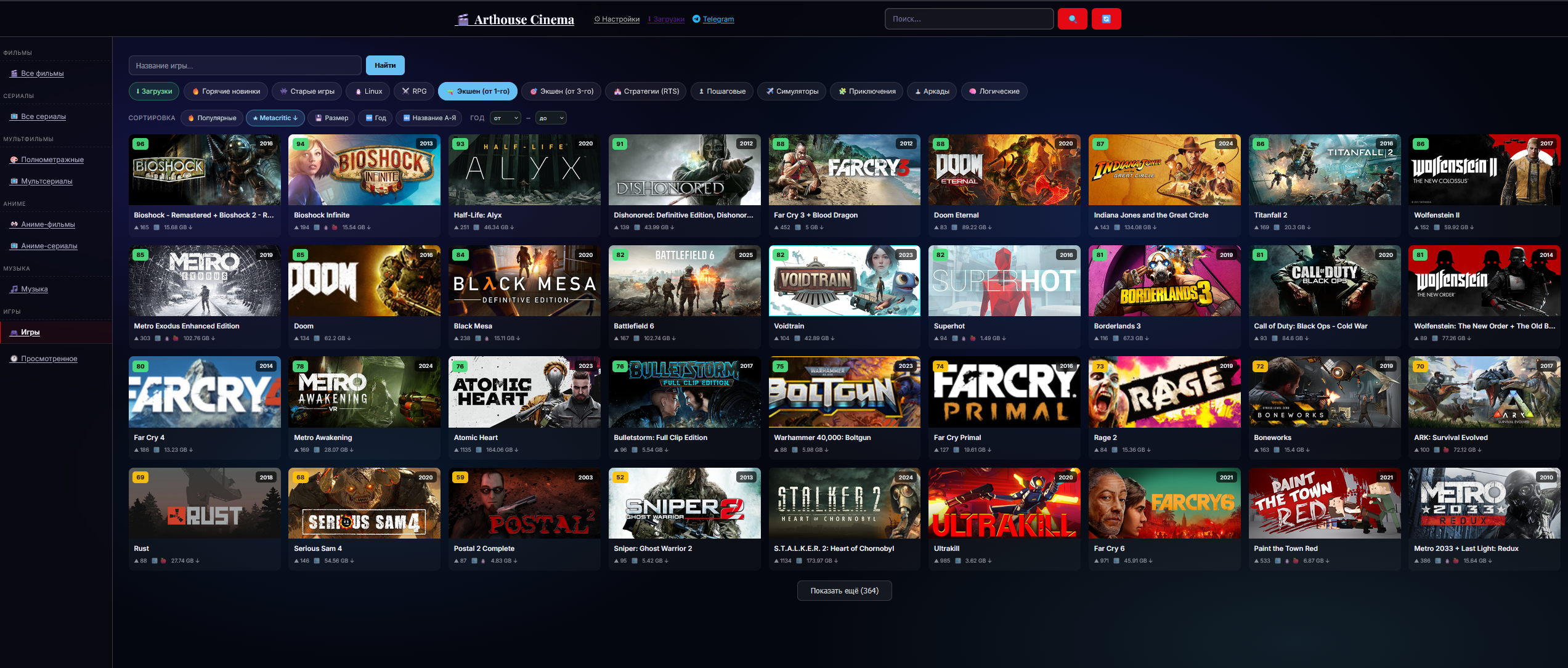Go to Мультсериалы section
This screenshot has height=668, width=1568.
click(x=41, y=181)
